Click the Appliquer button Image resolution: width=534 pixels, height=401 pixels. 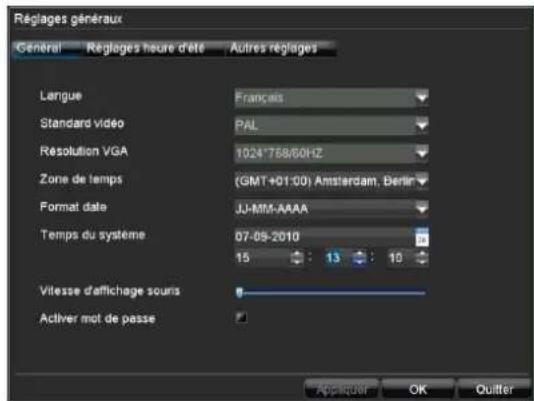[x=341, y=389]
